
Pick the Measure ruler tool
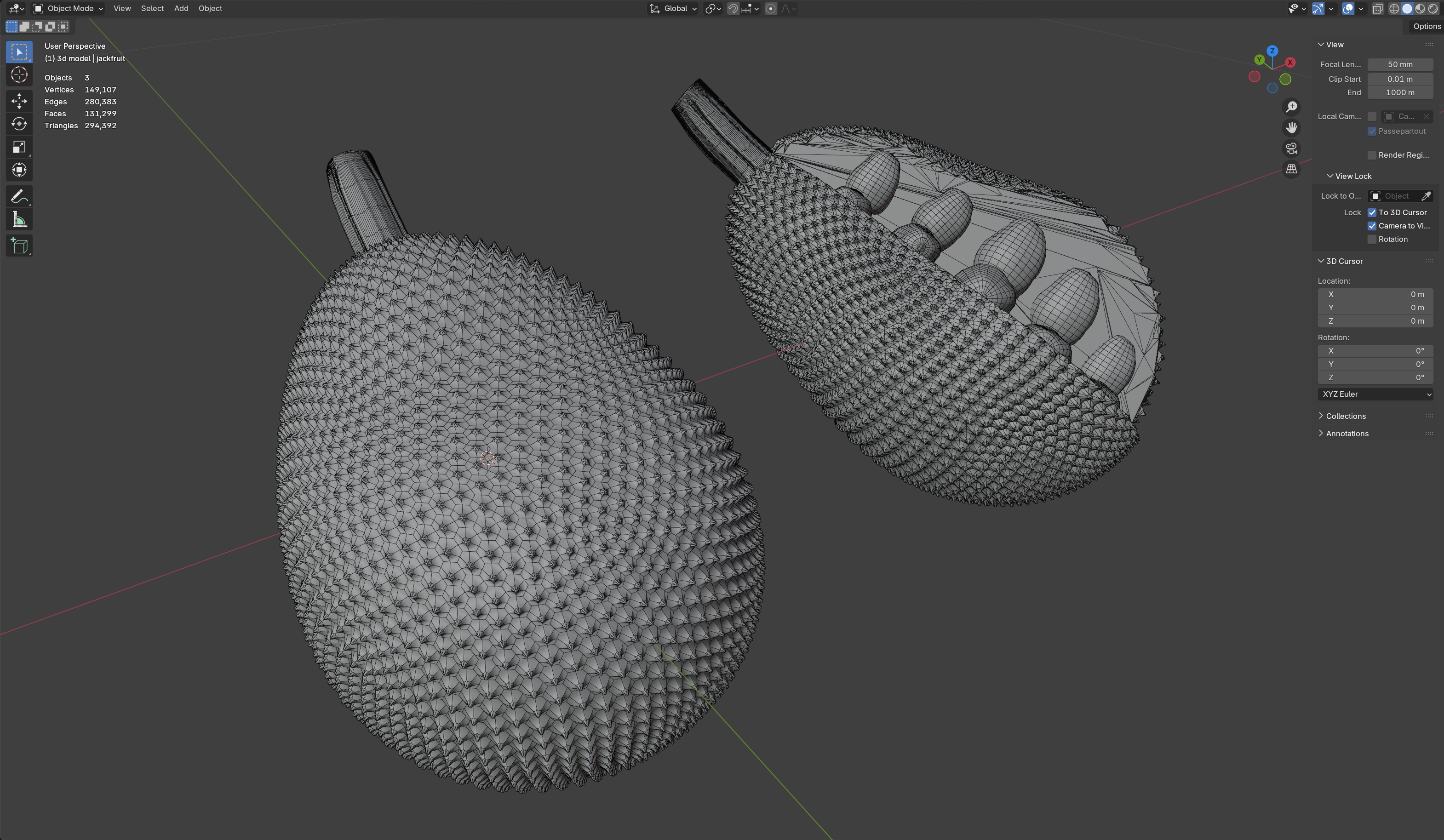19,220
